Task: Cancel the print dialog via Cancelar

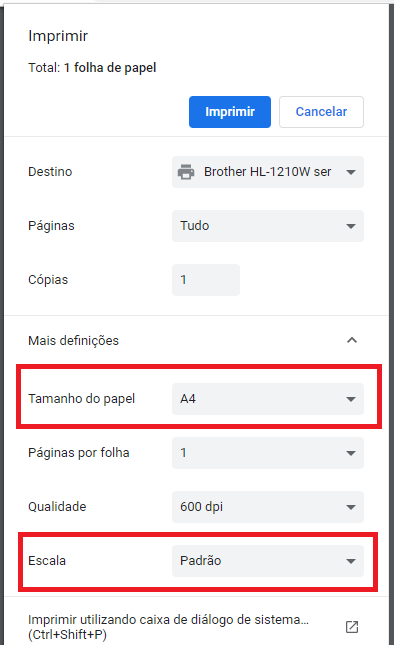Action: (x=321, y=112)
